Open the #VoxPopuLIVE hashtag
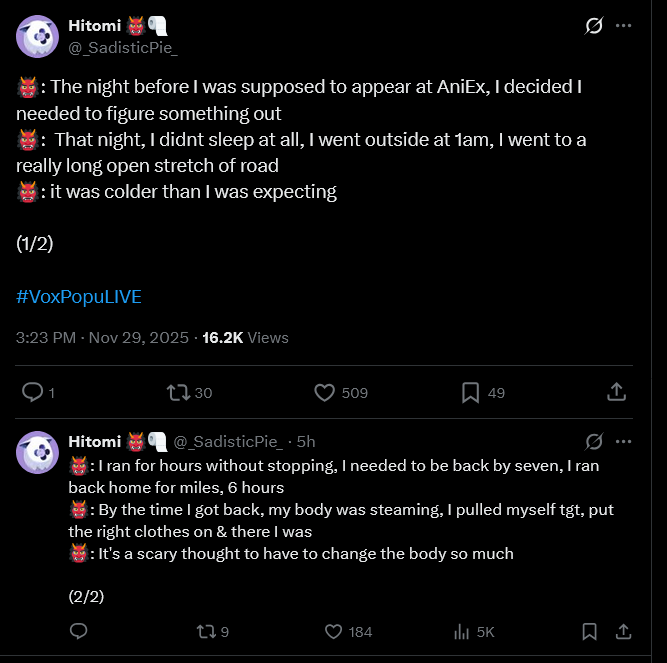 point(79,296)
